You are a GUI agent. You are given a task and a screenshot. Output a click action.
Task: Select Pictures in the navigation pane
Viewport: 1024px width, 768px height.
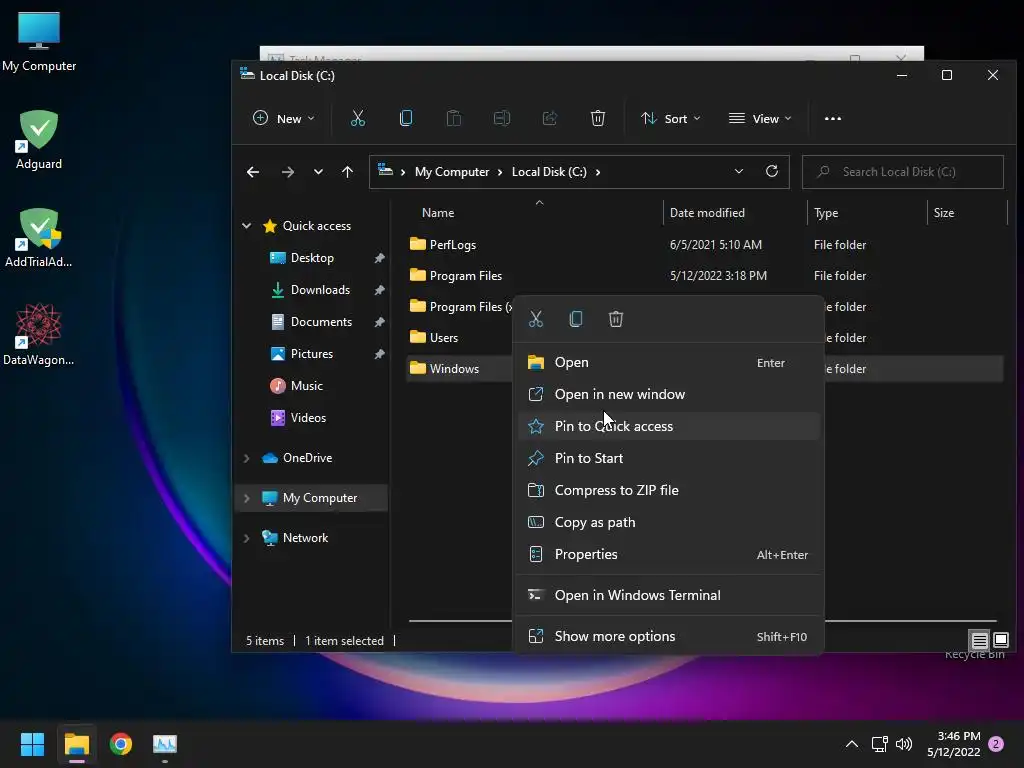click(x=312, y=354)
